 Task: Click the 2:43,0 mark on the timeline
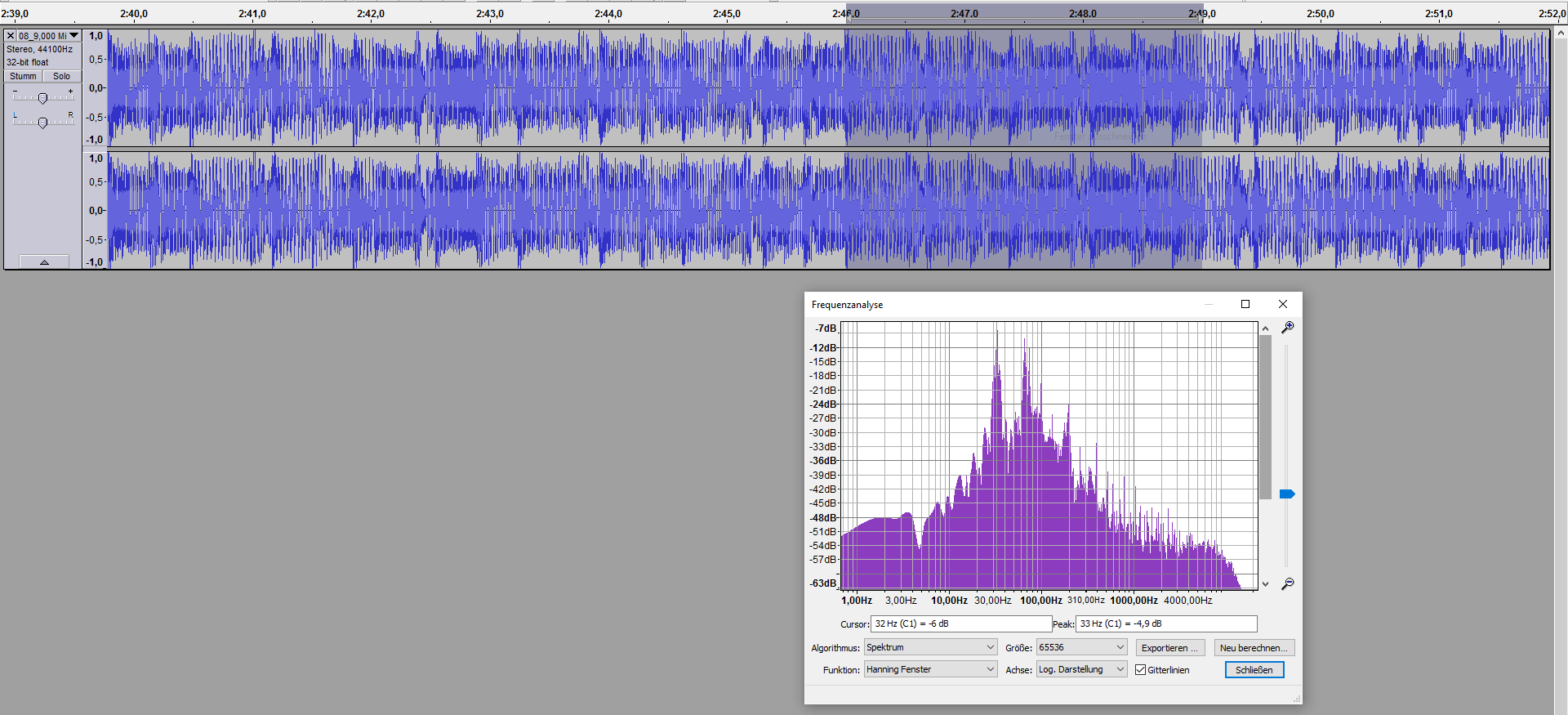pyautogui.click(x=490, y=14)
